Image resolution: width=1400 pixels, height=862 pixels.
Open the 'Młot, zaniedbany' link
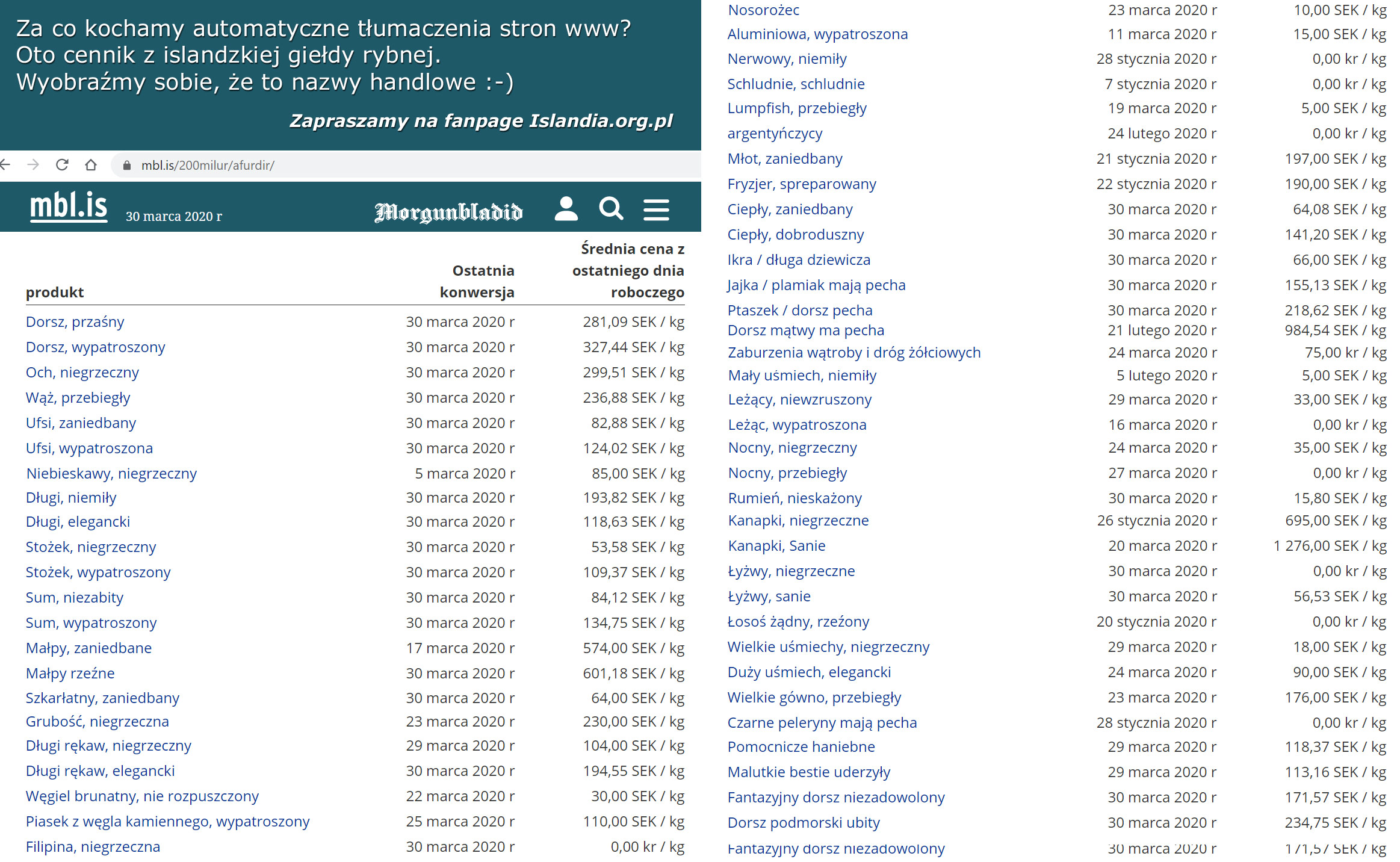pos(785,159)
